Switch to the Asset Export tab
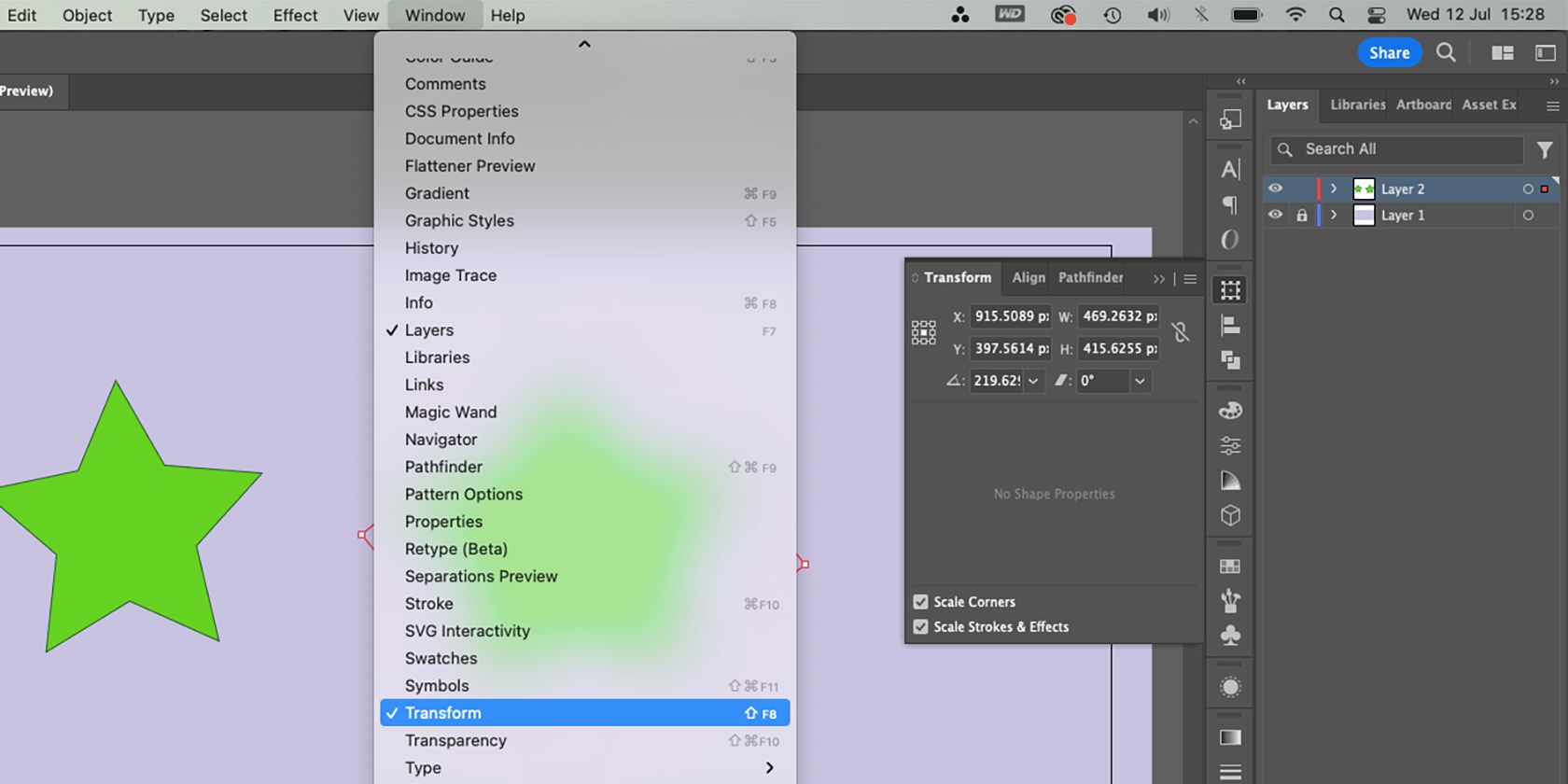Screen dimensions: 1568x784 (x=1490, y=105)
